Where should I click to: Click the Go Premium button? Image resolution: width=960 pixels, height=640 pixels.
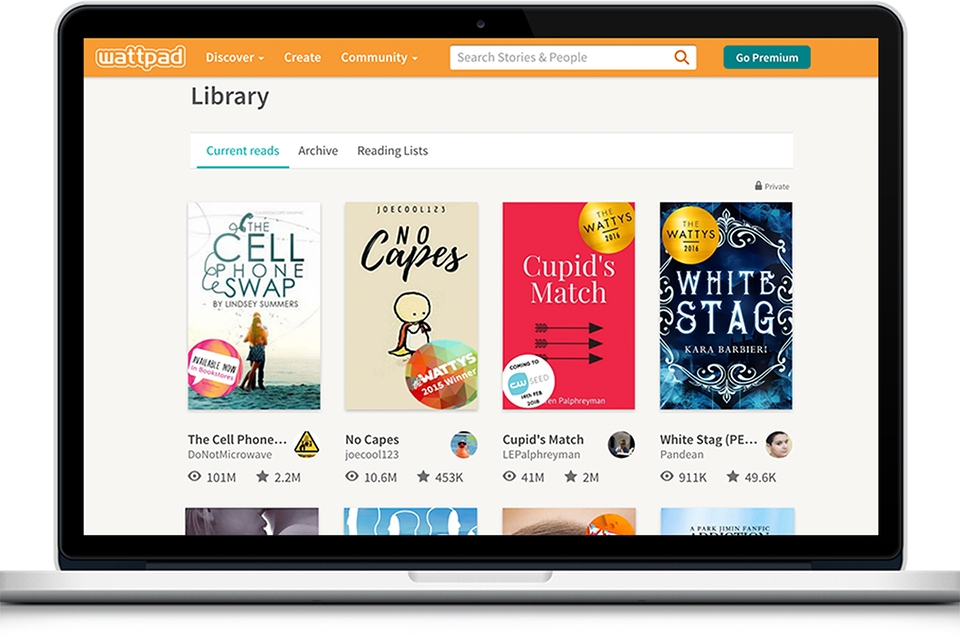click(x=767, y=58)
